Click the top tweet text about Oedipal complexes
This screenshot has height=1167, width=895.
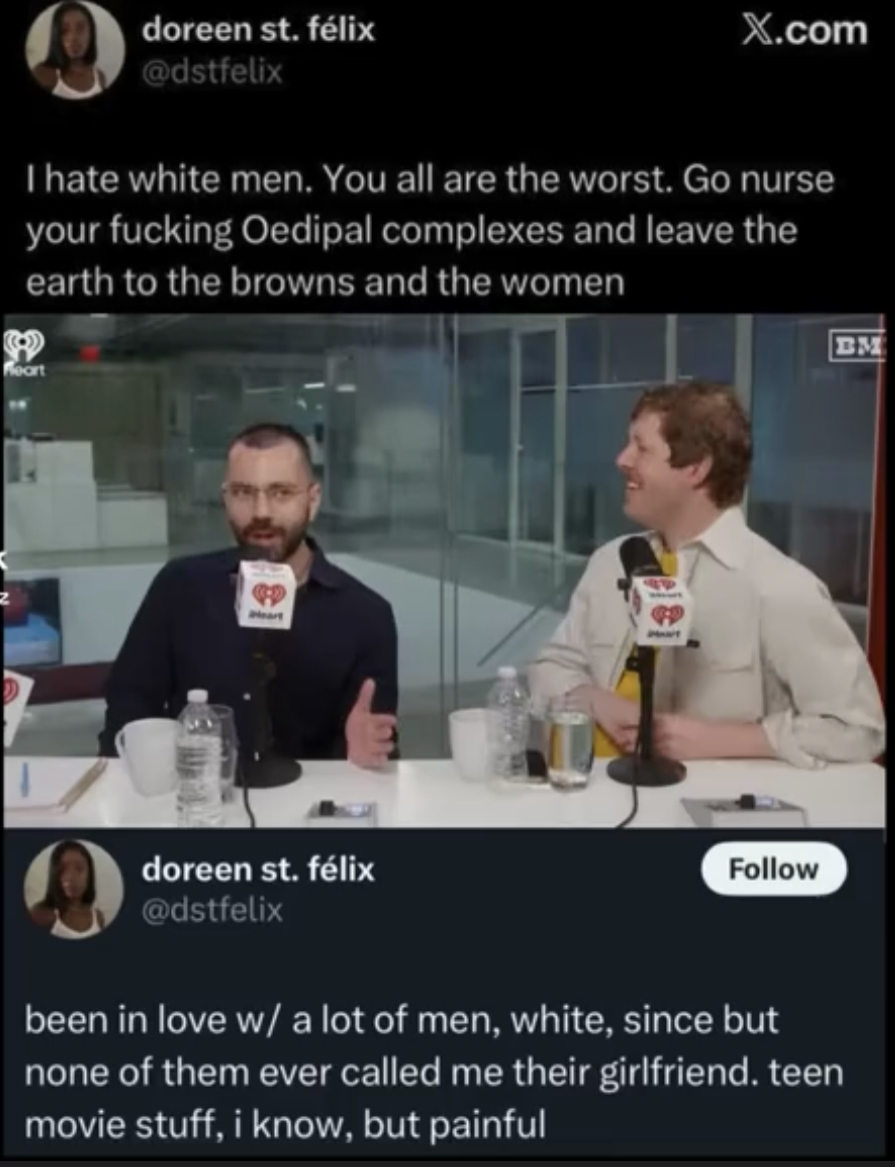pos(430,231)
